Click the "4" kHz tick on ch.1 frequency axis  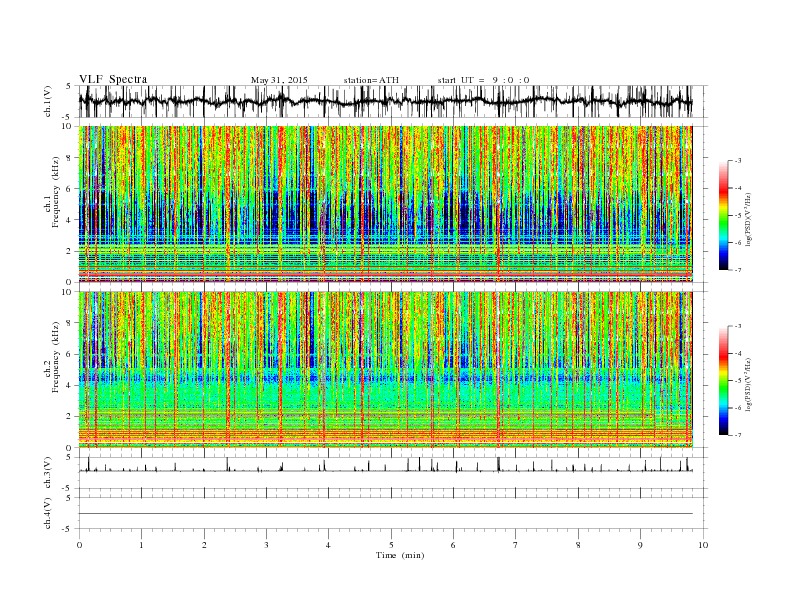point(69,220)
